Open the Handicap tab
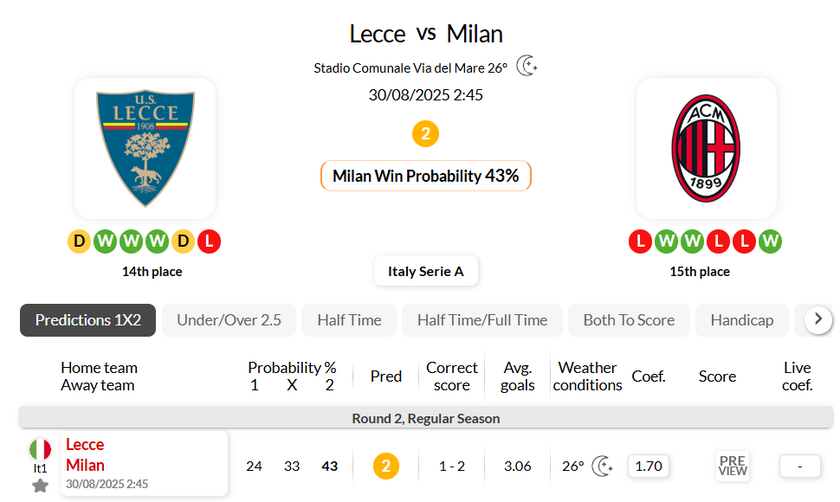 click(742, 320)
